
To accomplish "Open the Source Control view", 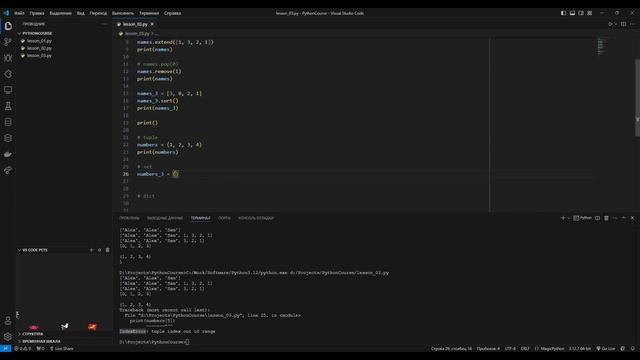I will point(8,42).
